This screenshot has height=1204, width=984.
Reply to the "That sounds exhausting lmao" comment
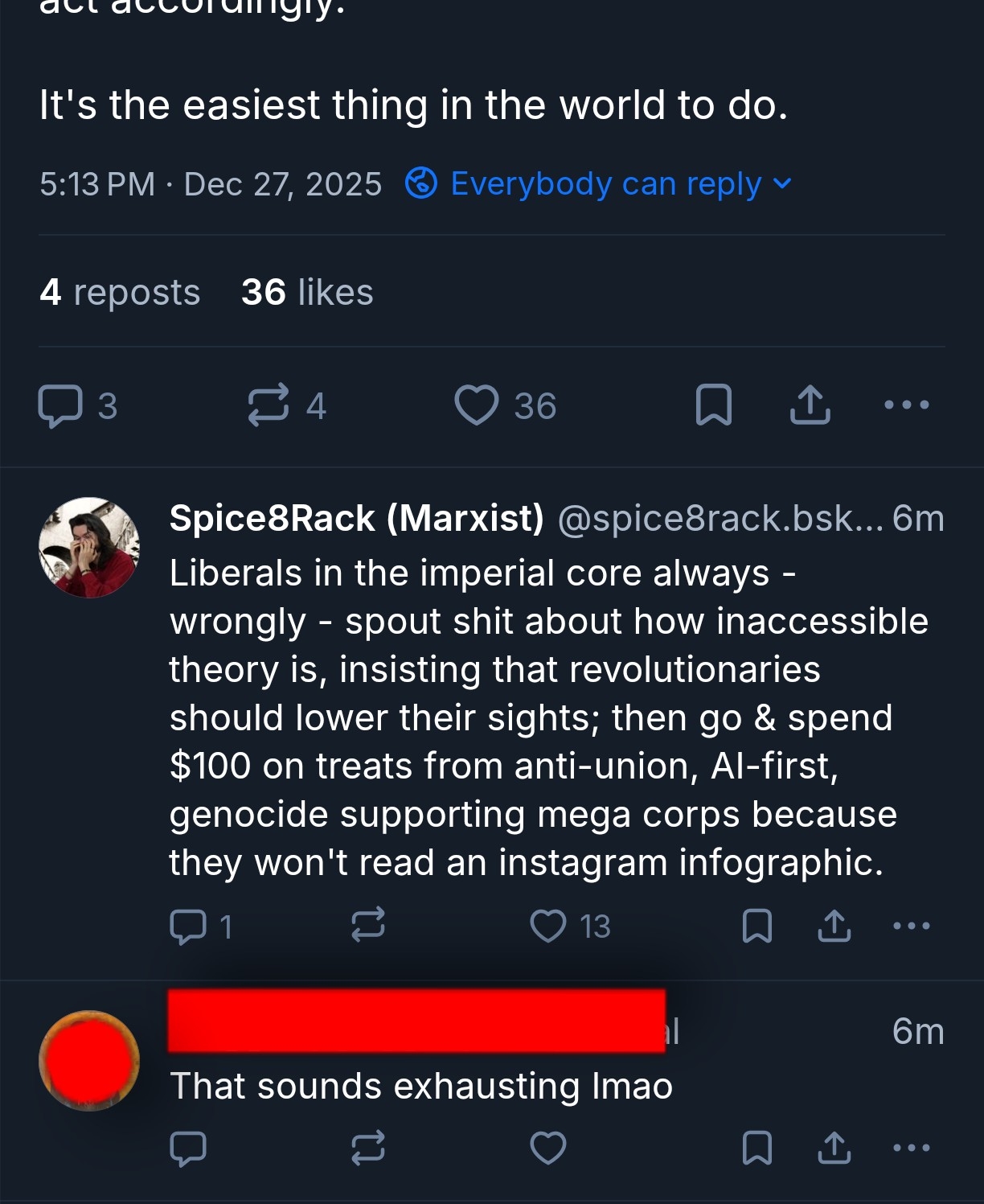tap(189, 1148)
